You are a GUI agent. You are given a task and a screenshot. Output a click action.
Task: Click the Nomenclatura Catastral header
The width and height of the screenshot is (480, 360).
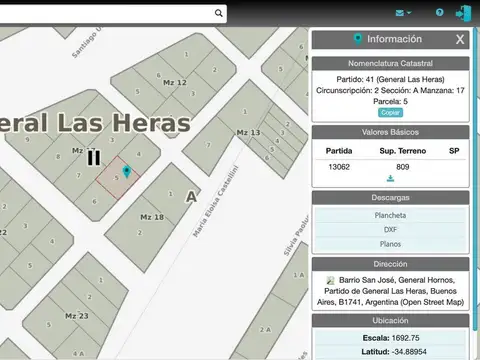tap(390, 63)
